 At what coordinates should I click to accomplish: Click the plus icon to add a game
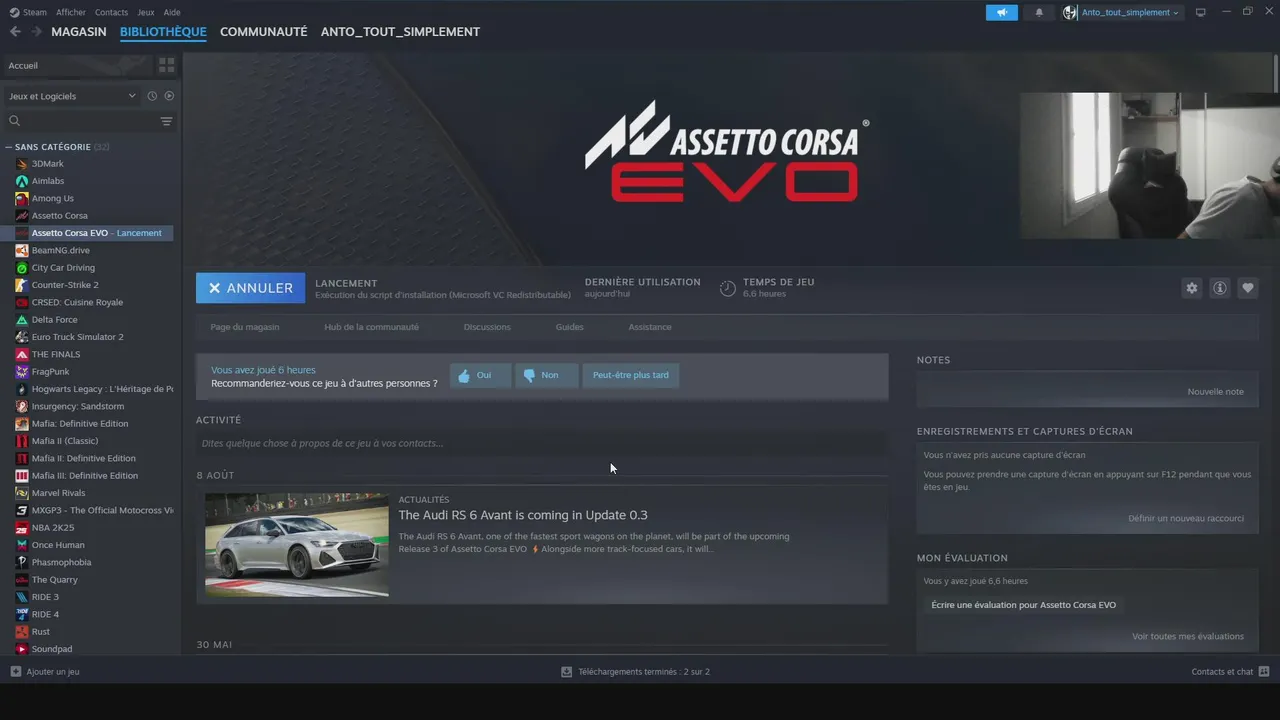point(15,672)
